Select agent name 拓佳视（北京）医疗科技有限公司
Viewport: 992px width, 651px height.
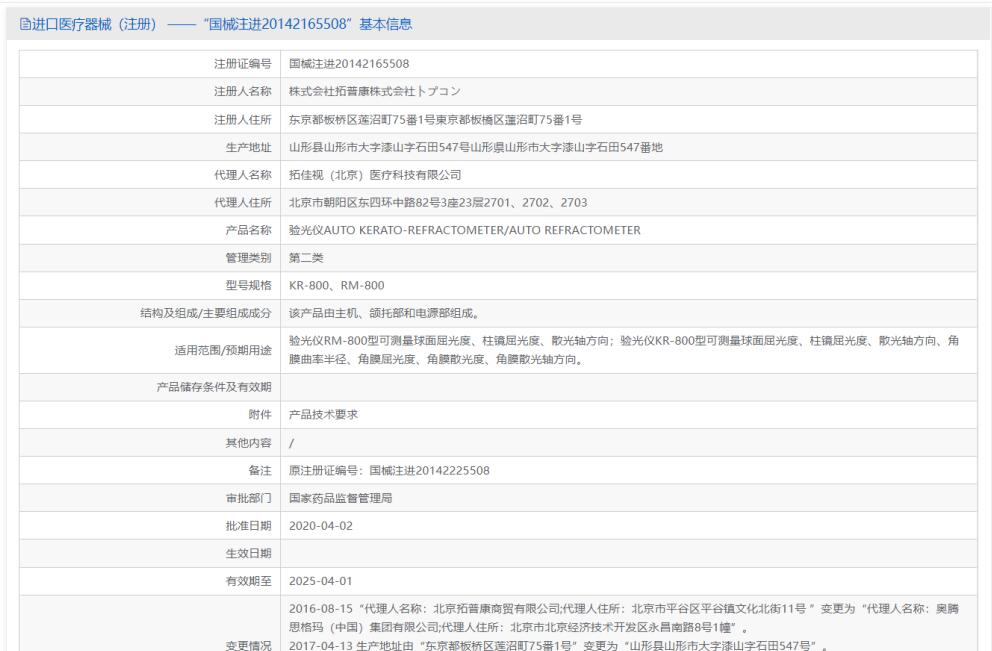coord(375,175)
